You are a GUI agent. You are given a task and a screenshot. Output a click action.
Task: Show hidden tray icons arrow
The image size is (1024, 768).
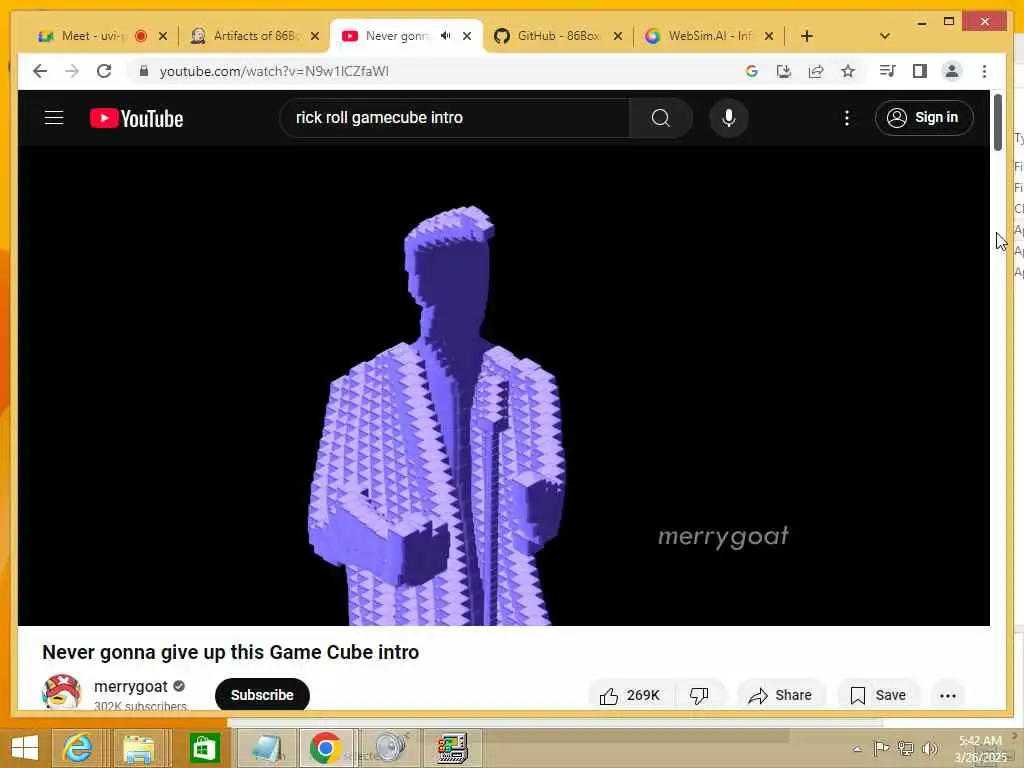pos(857,749)
